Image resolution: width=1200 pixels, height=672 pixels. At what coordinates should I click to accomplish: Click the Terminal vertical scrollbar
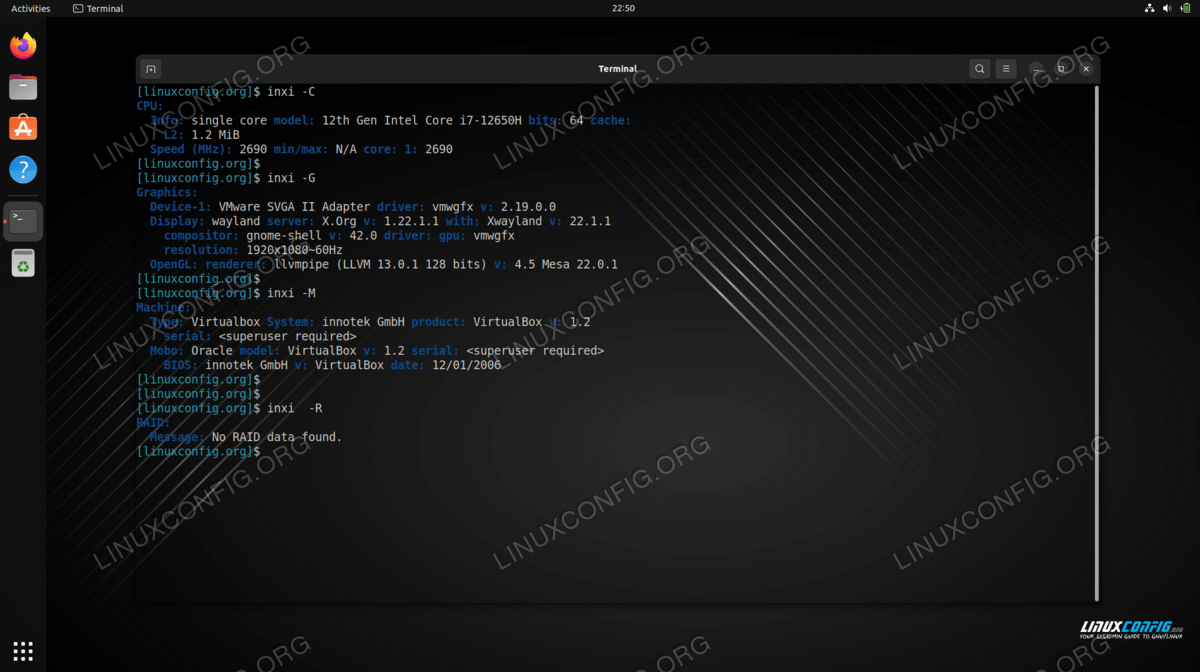click(x=1097, y=342)
